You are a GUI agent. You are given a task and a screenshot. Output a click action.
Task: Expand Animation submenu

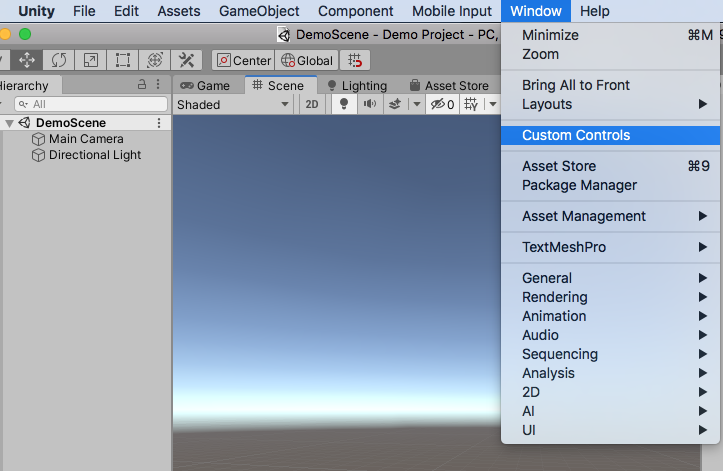pyautogui.click(x=610, y=316)
